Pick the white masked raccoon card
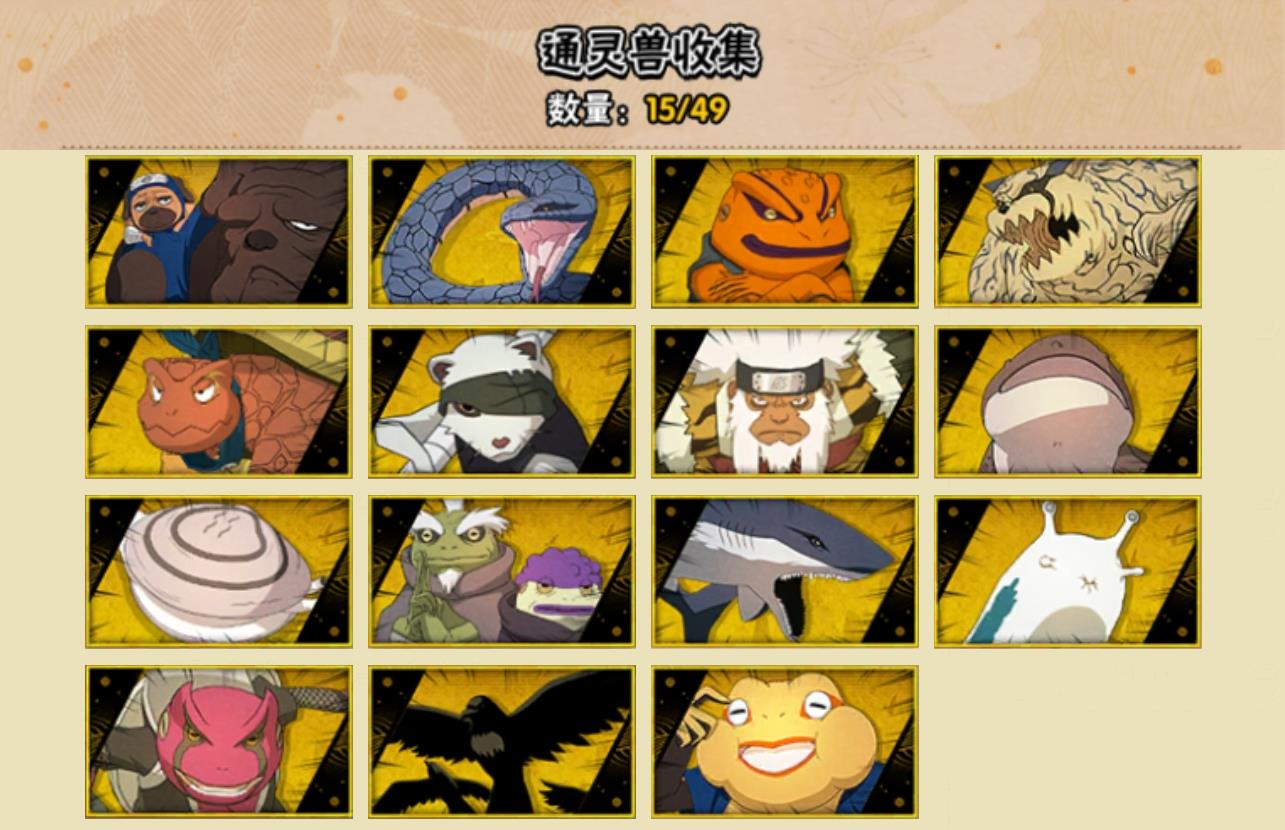This screenshot has width=1285, height=830. tap(501, 401)
